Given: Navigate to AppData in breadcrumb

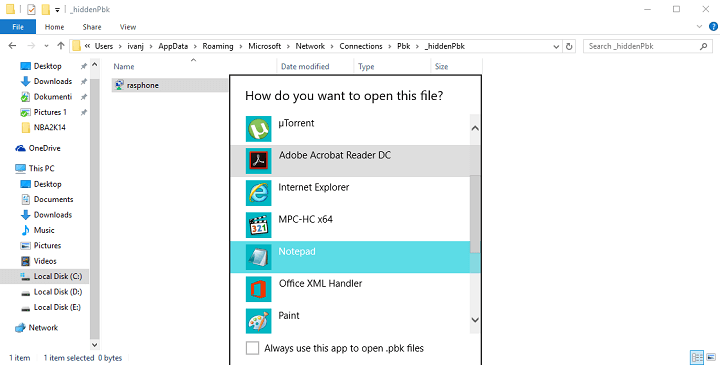Looking at the screenshot, I should pos(173,46).
